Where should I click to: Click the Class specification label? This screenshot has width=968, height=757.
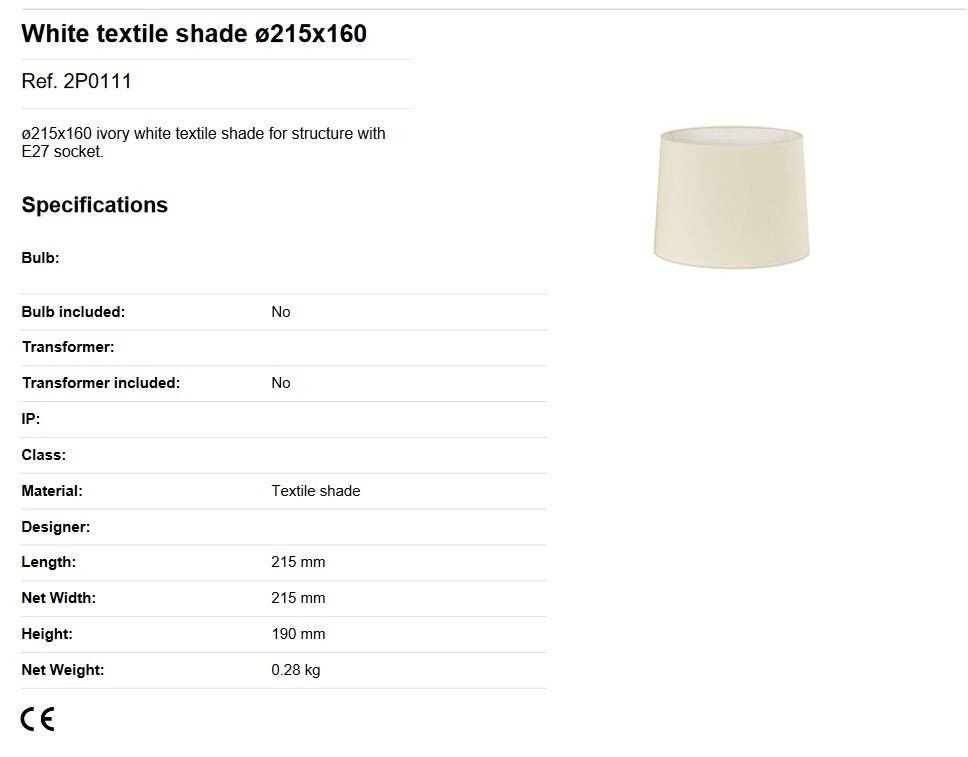coord(43,455)
